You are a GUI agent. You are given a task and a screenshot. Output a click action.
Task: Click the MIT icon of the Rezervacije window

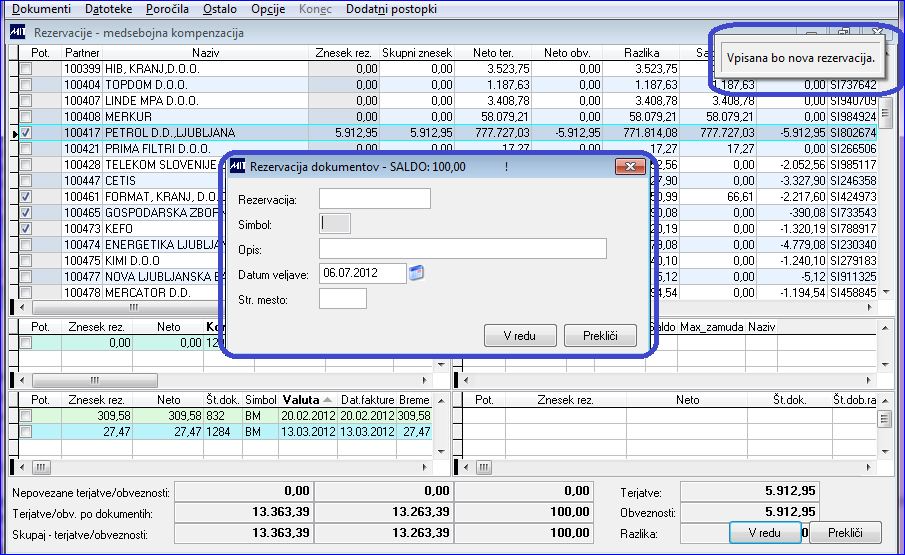[17, 32]
